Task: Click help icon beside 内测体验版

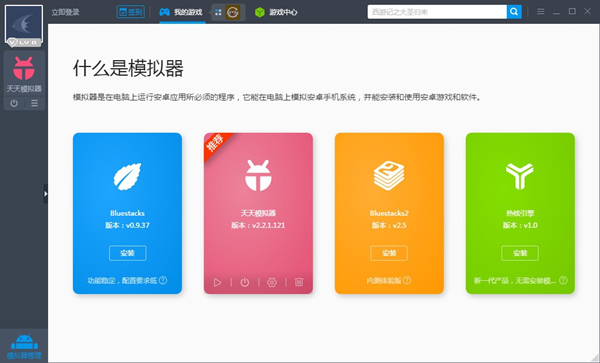Action: pos(407,280)
